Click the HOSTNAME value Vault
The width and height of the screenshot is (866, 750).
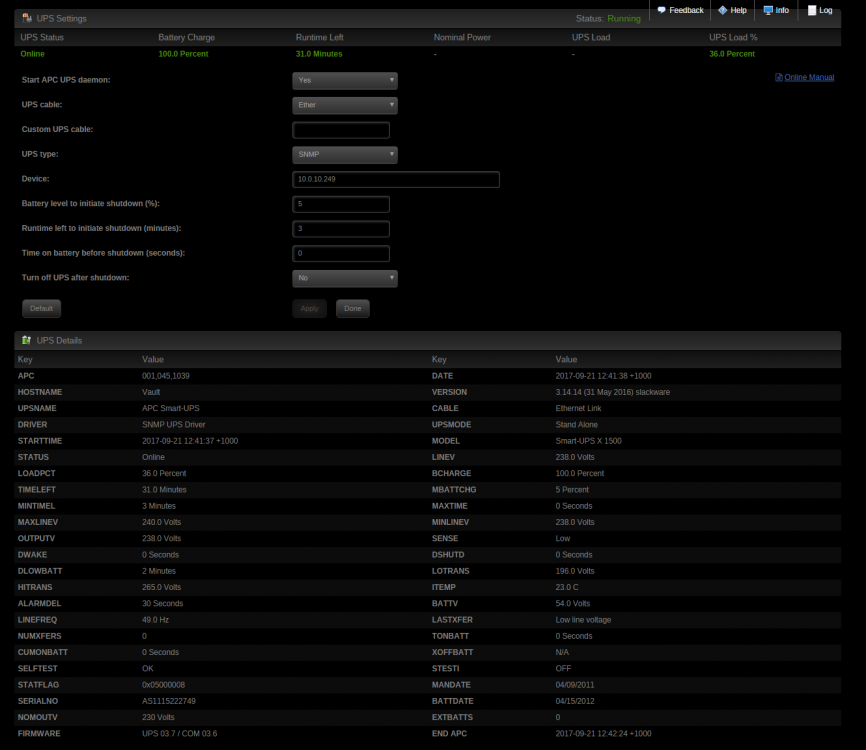click(x=151, y=392)
